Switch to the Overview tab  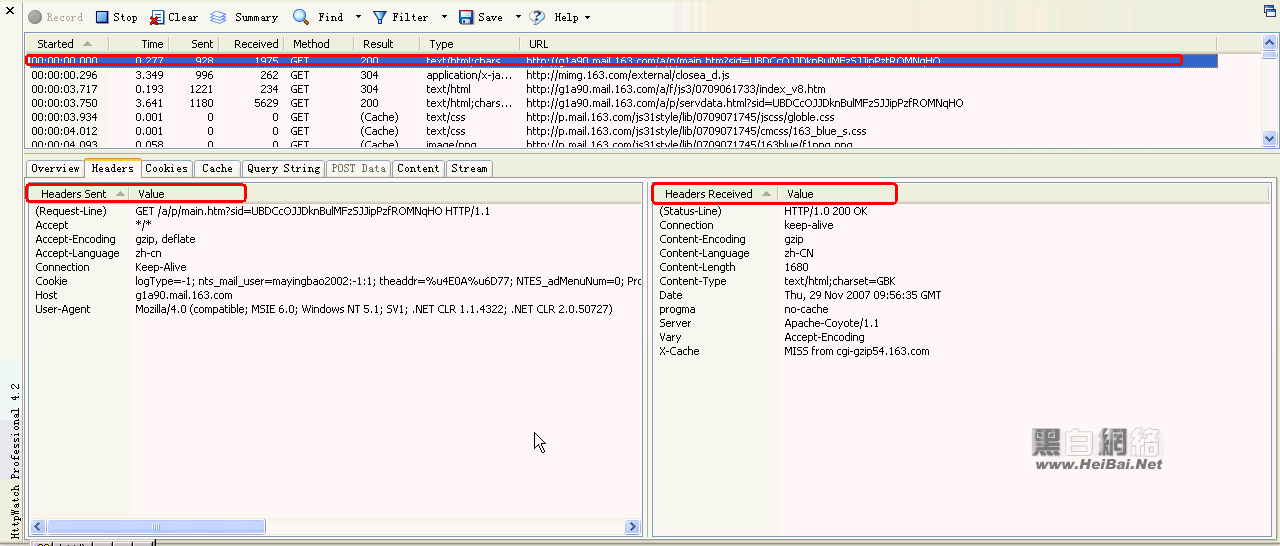click(x=55, y=169)
